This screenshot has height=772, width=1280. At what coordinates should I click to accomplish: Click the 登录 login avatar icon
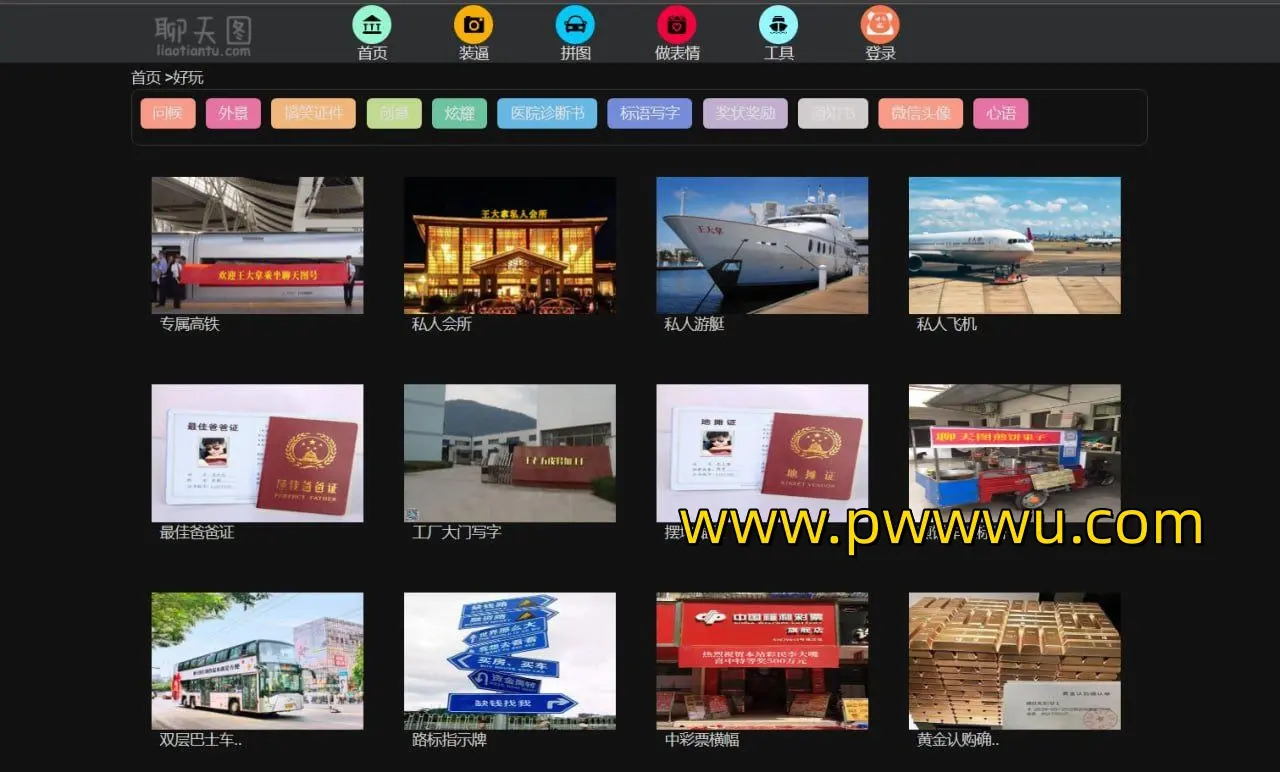880,25
